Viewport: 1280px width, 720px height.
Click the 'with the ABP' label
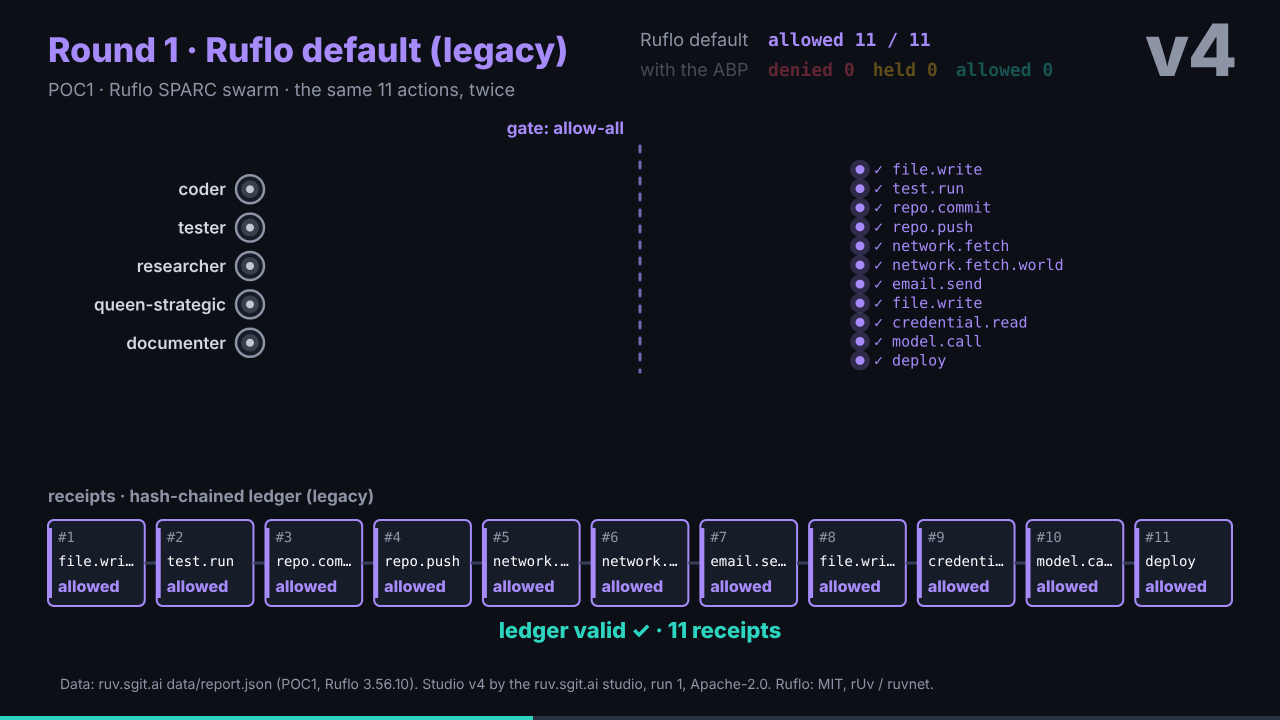(694, 70)
